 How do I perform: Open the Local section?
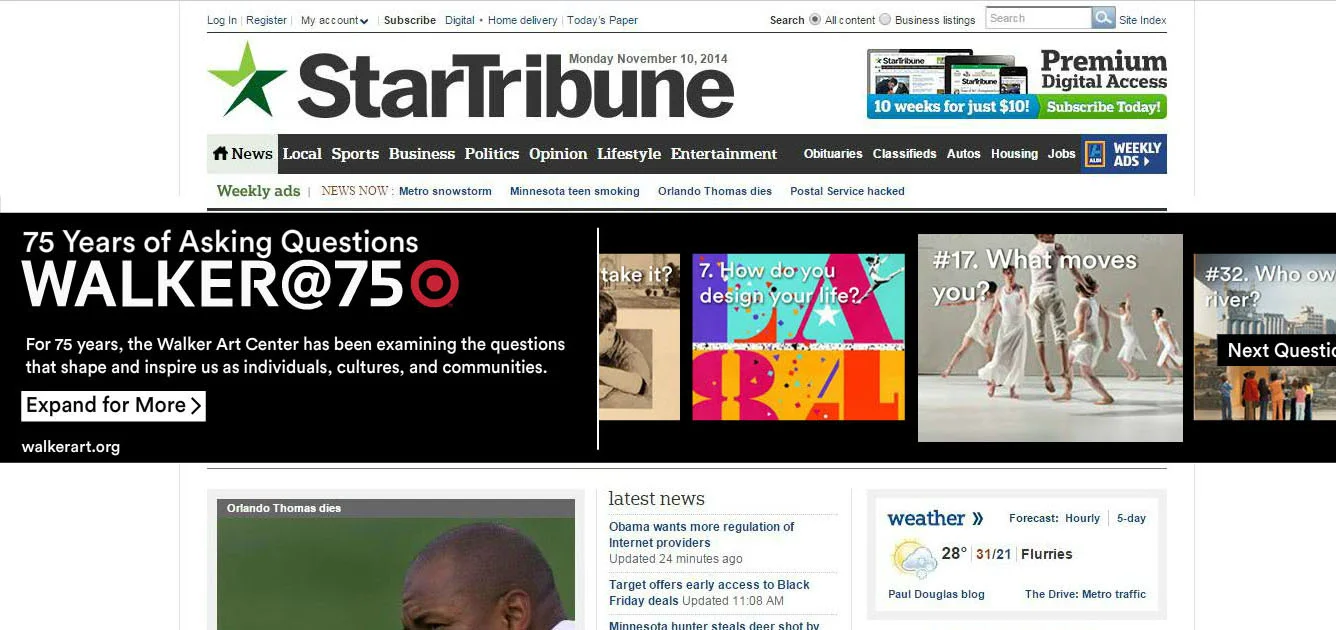[302, 154]
